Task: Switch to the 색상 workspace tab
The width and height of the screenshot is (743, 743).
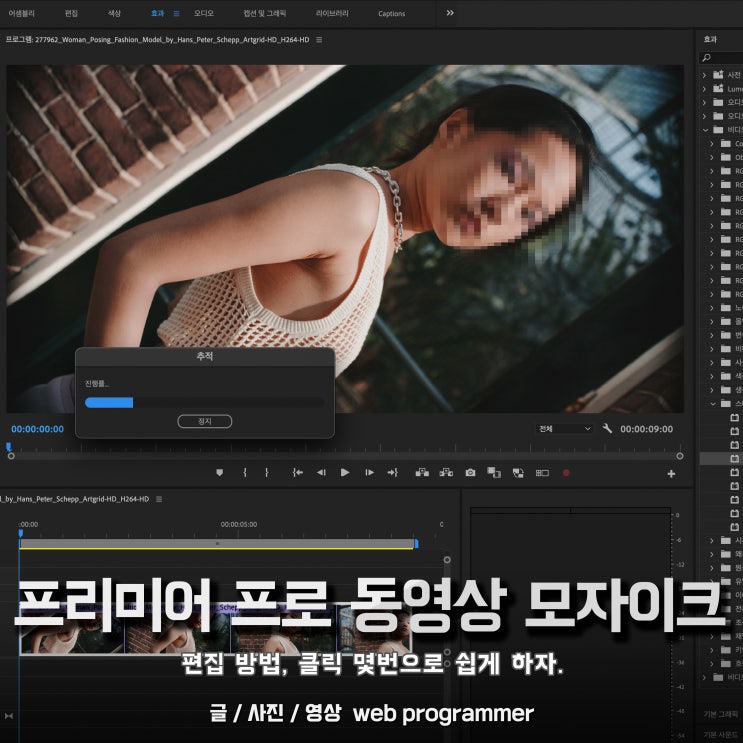Action: pos(114,13)
